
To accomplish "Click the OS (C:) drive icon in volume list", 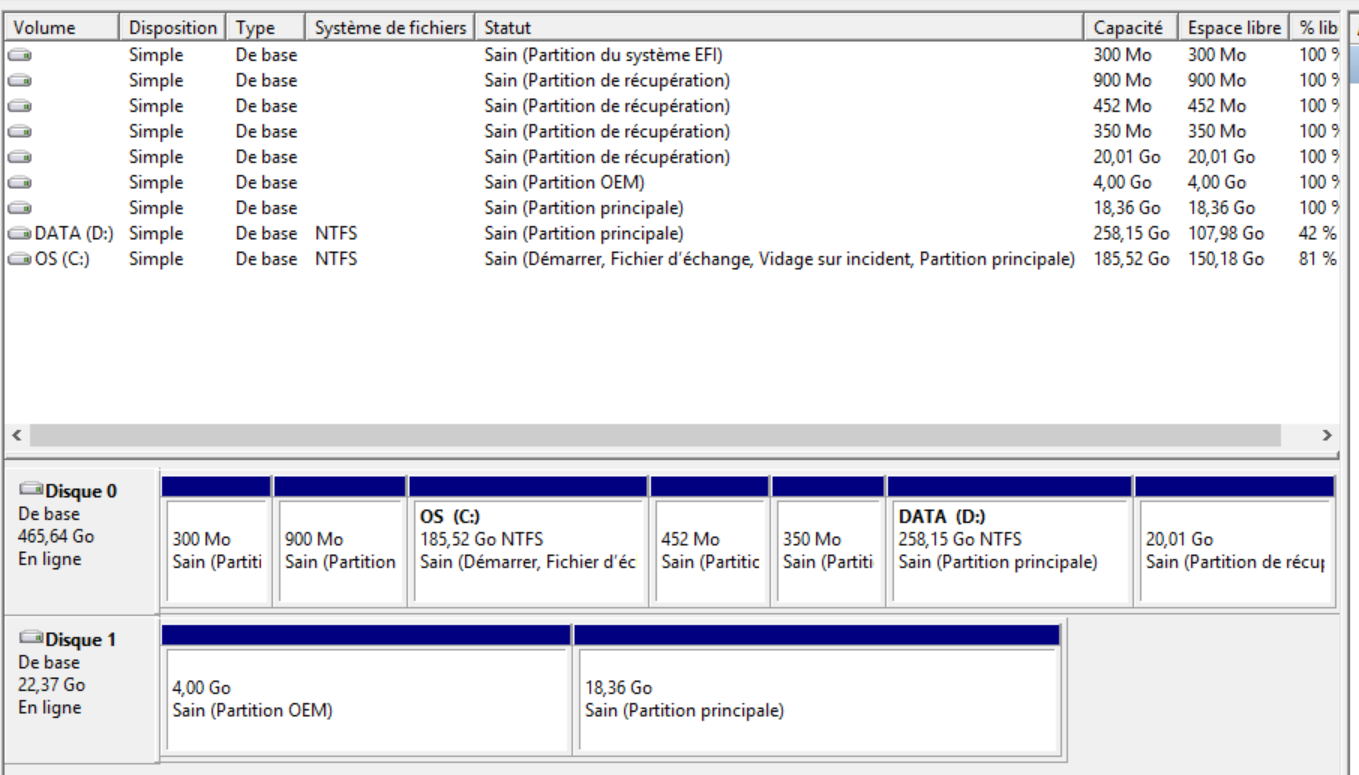I will tap(20, 260).
